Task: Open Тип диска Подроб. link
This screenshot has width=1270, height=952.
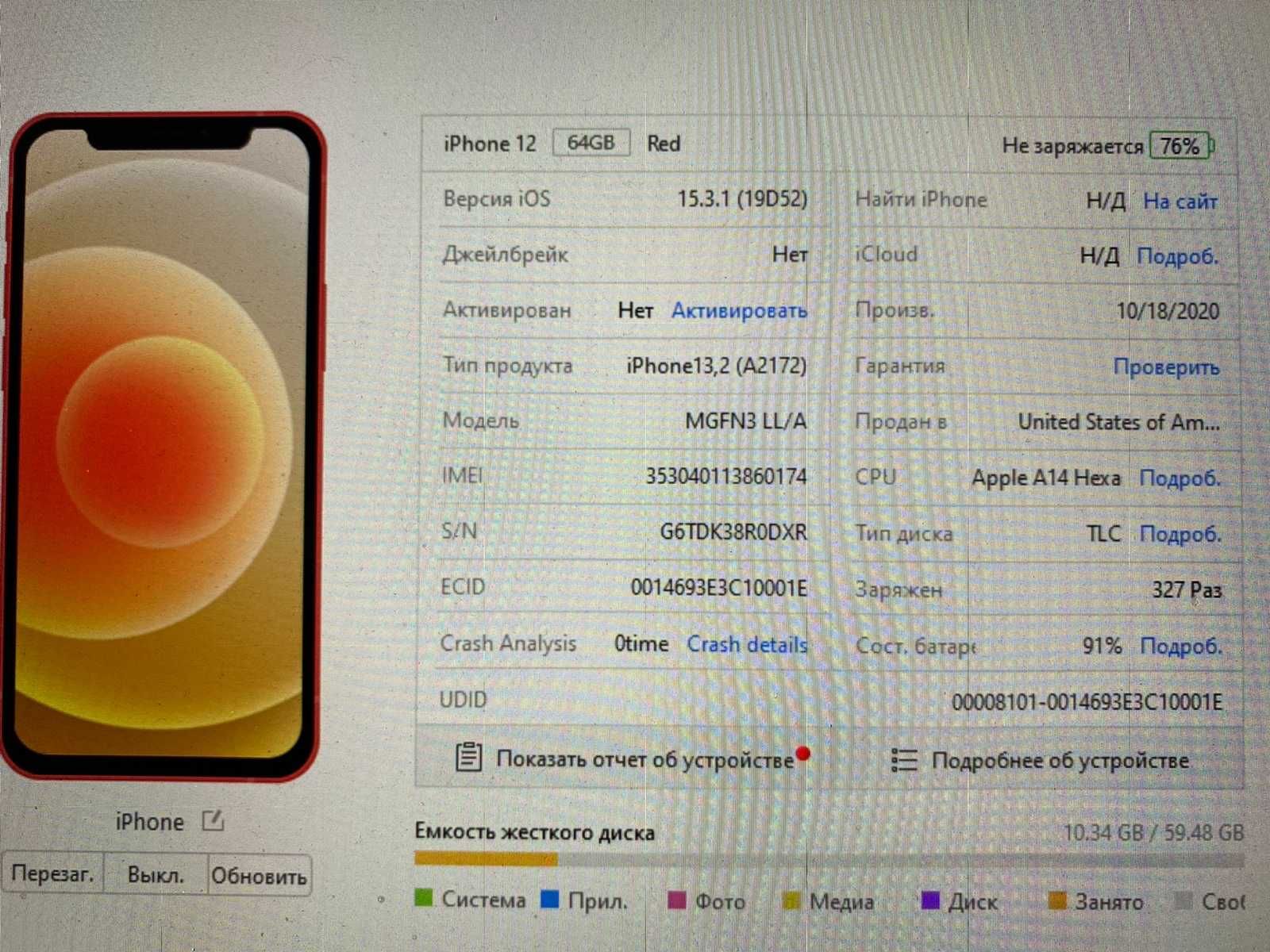Action: coord(1180,534)
